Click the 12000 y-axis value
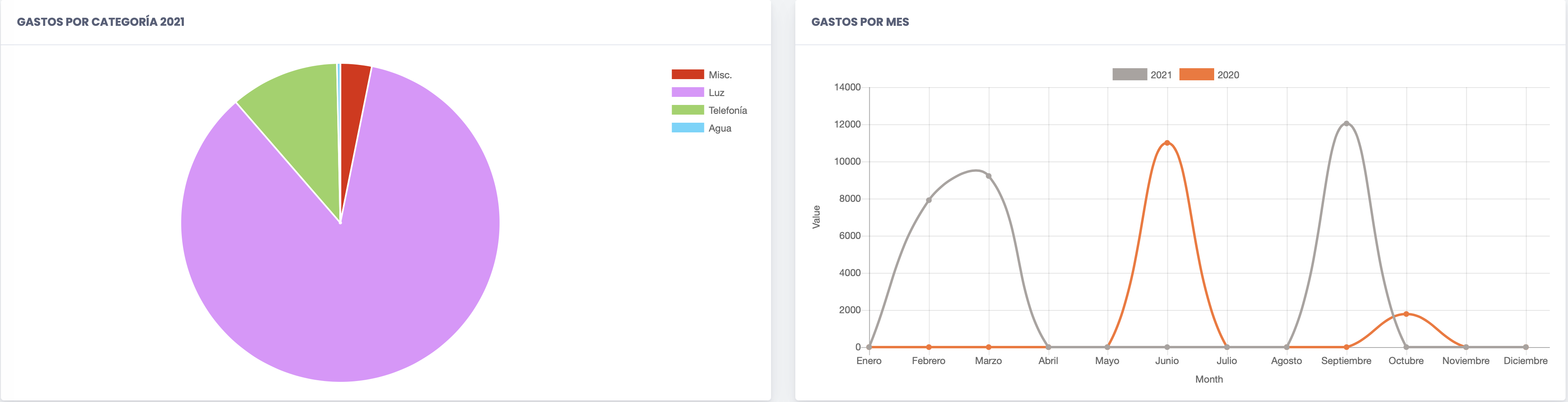The height and width of the screenshot is (402, 1568). [x=847, y=124]
